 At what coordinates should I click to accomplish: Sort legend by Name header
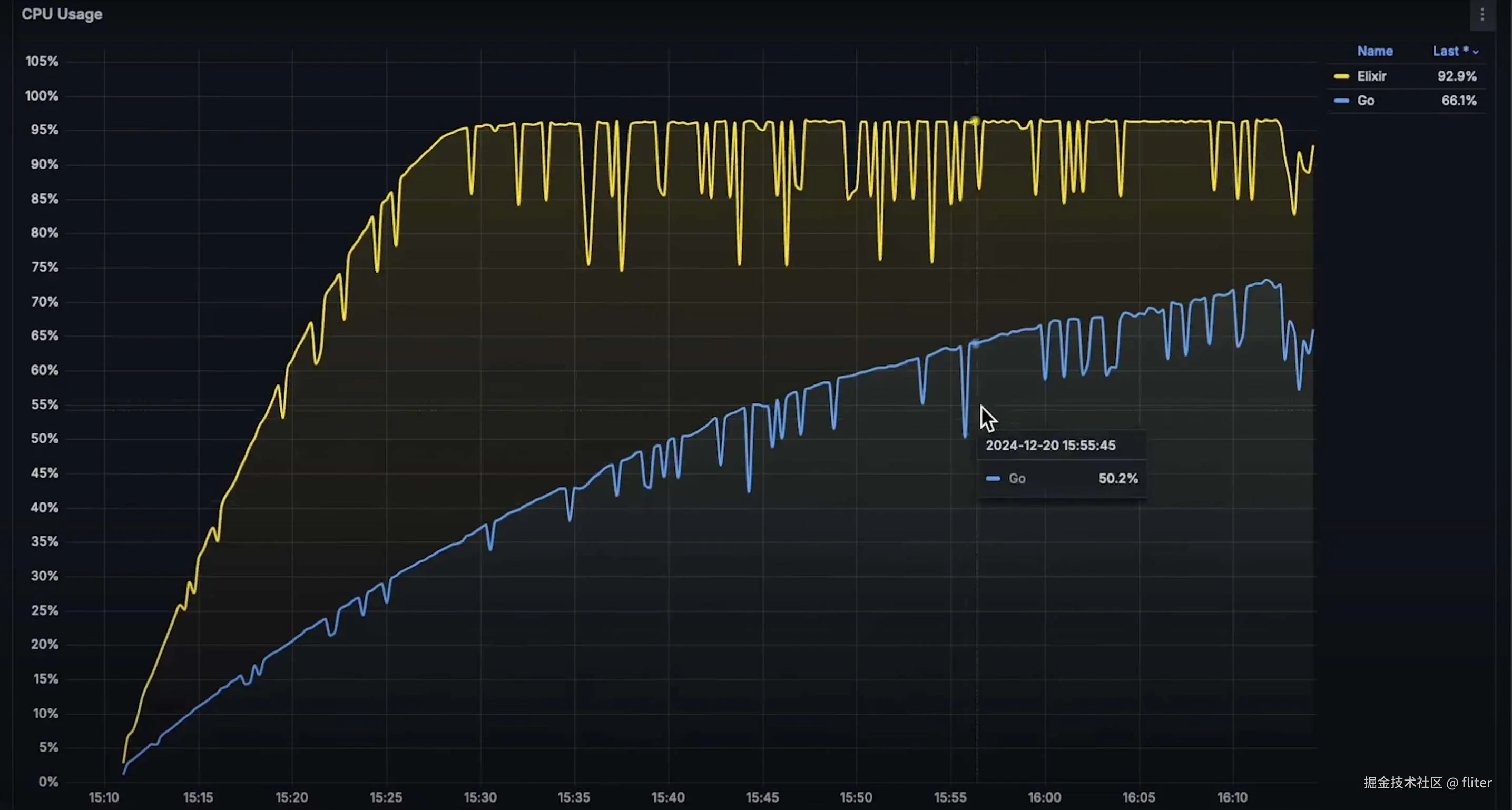click(1374, 51)
